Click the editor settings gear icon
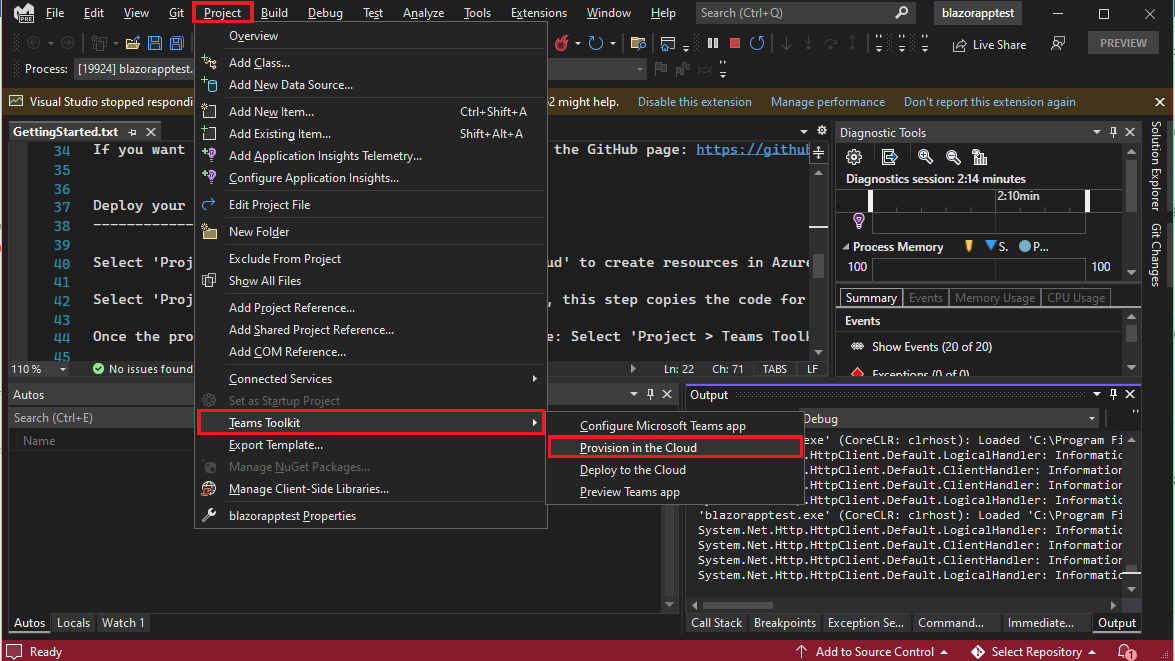1175x661 pixels. [822, 130]
